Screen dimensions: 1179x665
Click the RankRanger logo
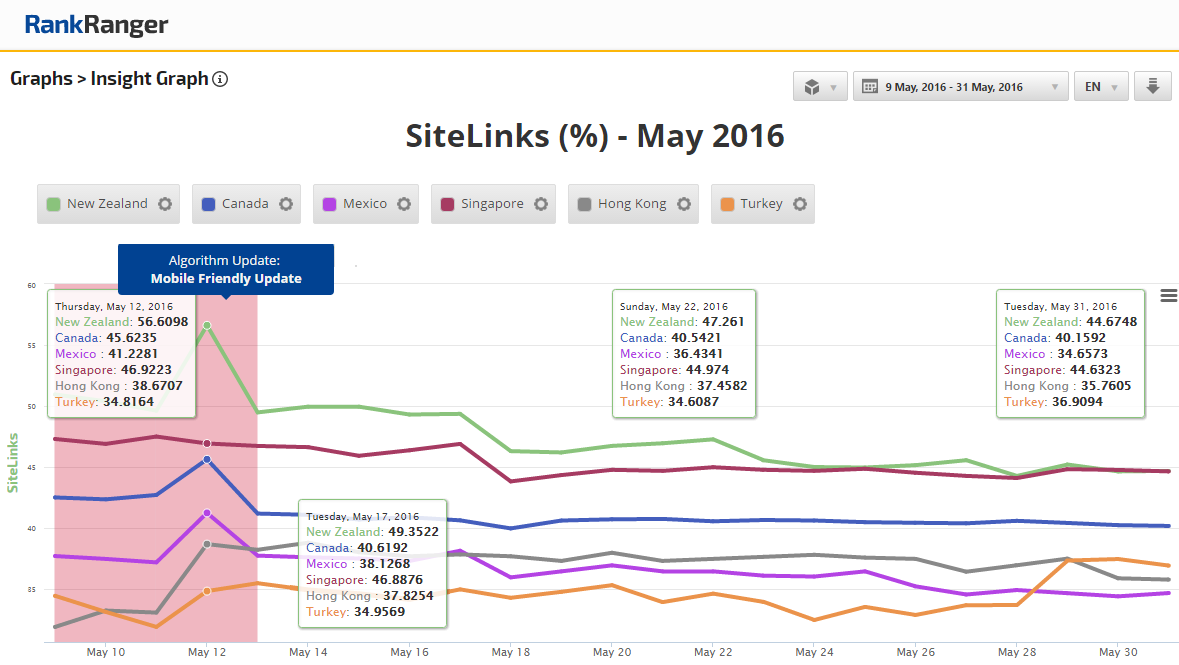point(96,25)
